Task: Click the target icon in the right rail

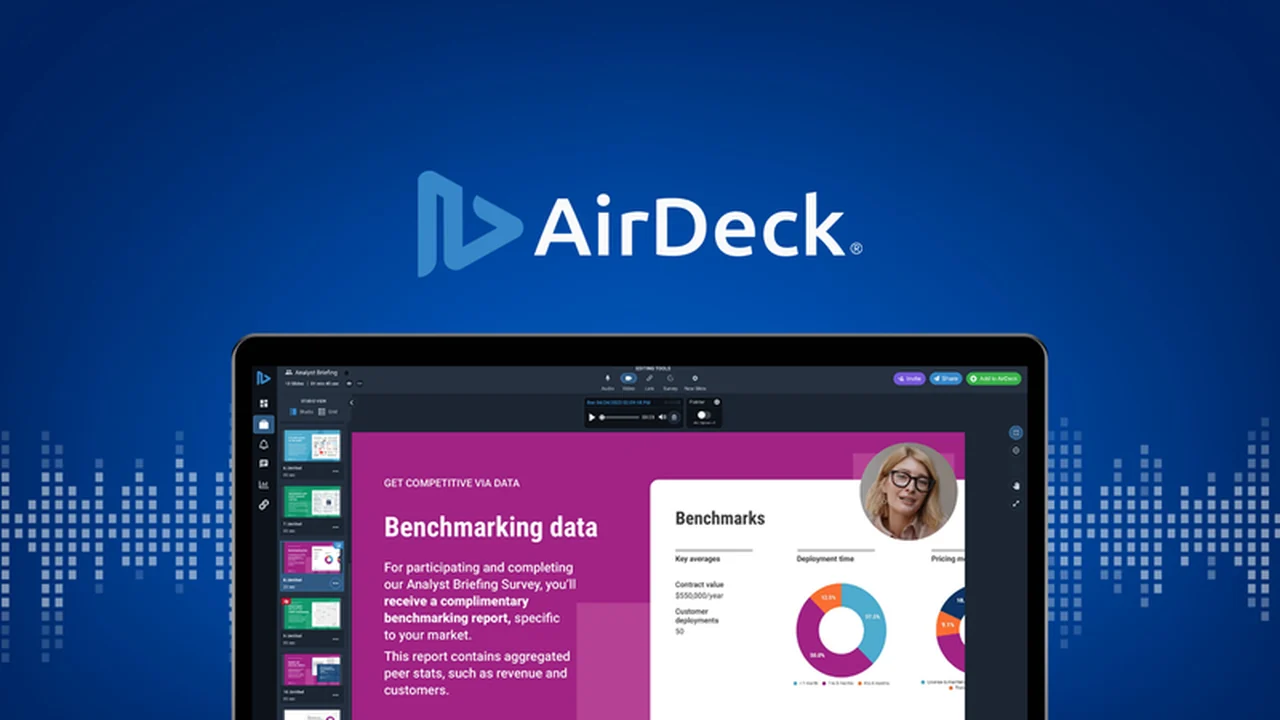Action: point(1016,450)
